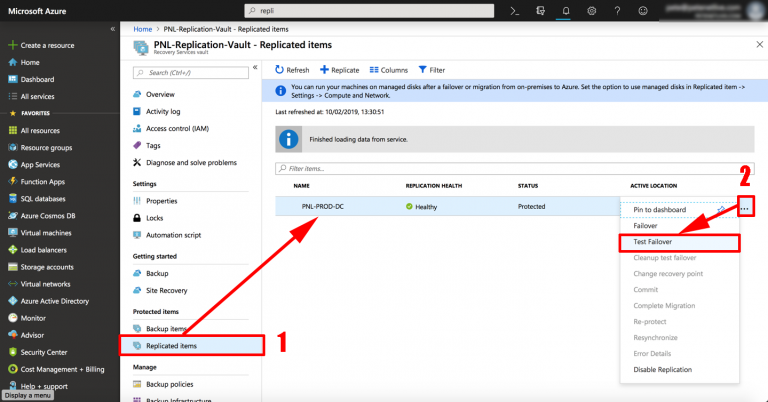Open Properties under Settings
The width and height of the screenshot is (768, 402).
(155, 201)
